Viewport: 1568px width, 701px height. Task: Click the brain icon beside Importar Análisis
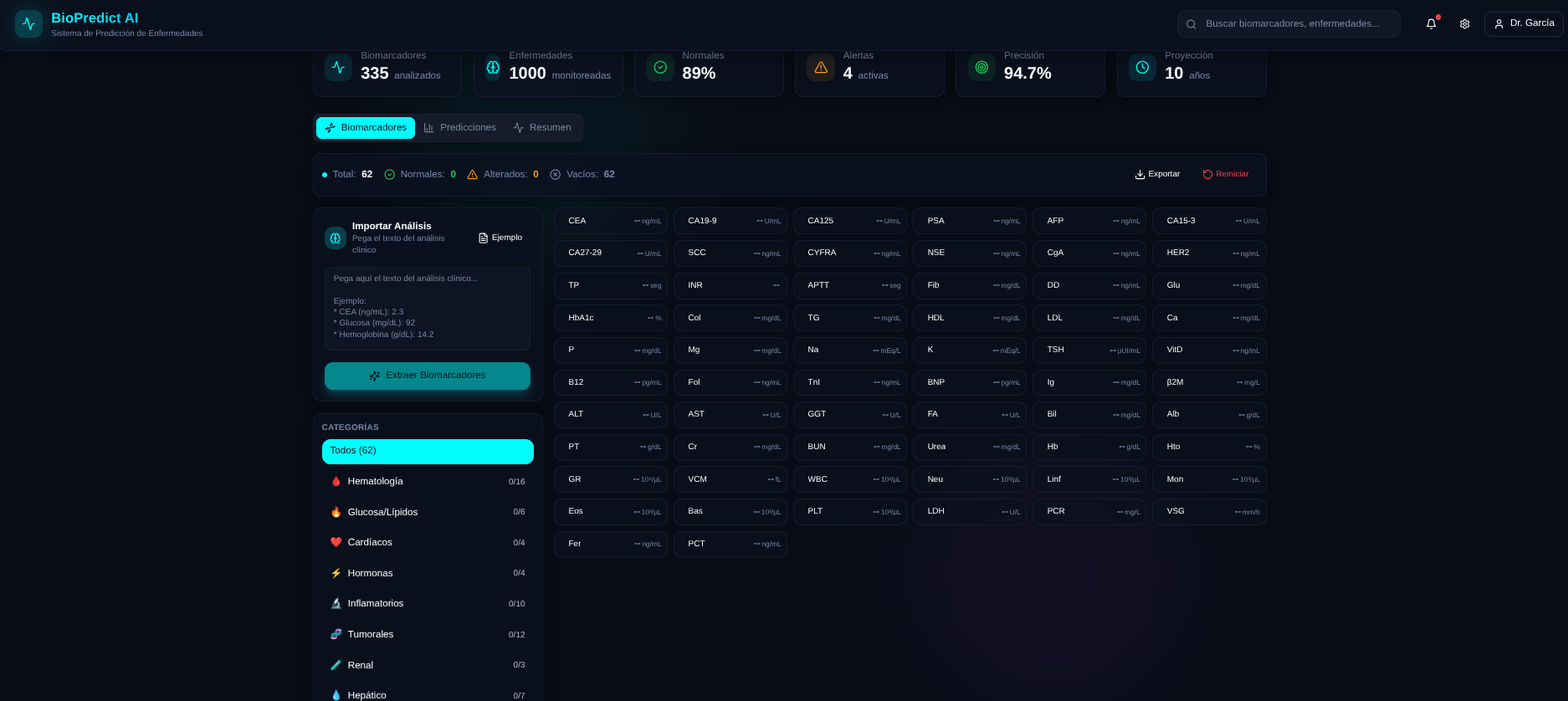[336, 238]
